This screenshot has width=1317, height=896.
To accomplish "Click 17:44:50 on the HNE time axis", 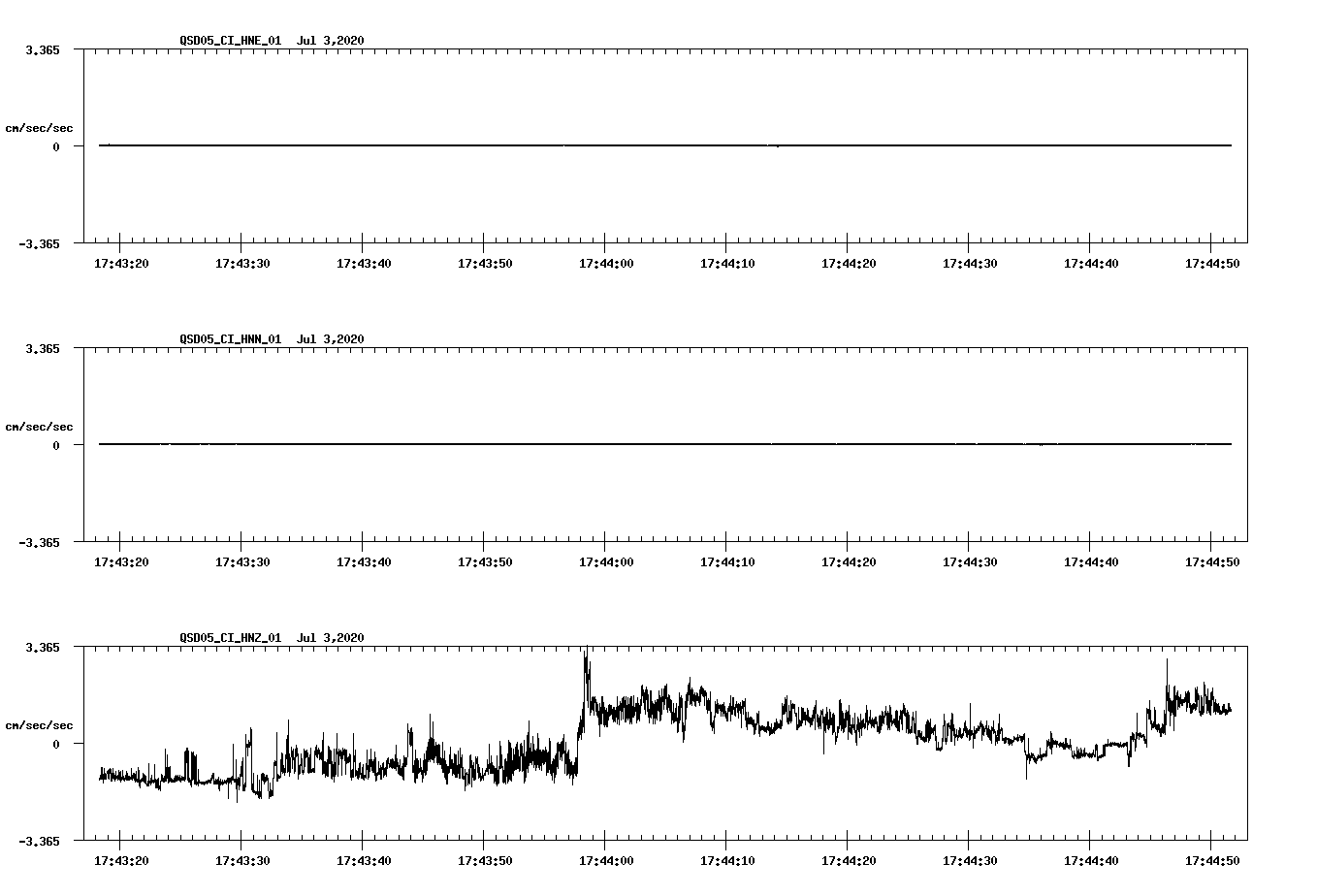I will point(1212,263).
